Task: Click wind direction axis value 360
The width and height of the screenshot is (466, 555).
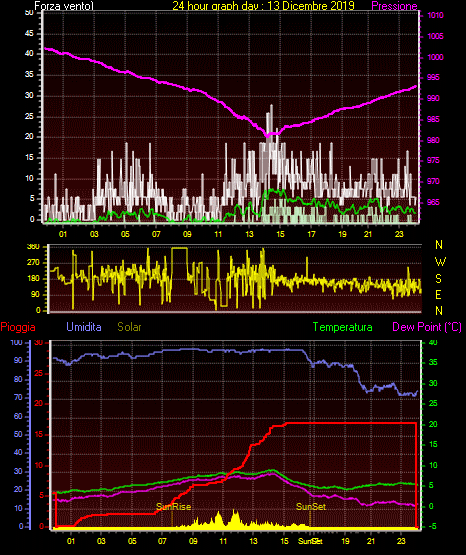Action: 33,246
